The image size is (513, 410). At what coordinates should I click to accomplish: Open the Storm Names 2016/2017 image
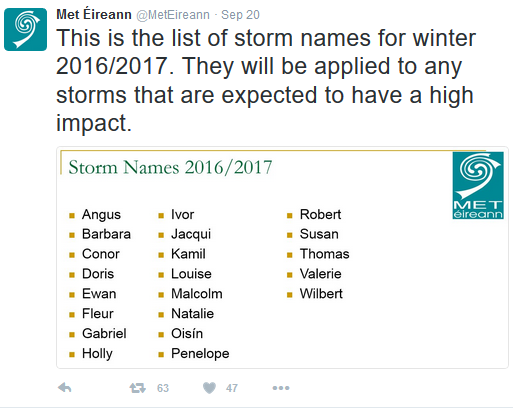pyautogui.click(x=282, y=257)
